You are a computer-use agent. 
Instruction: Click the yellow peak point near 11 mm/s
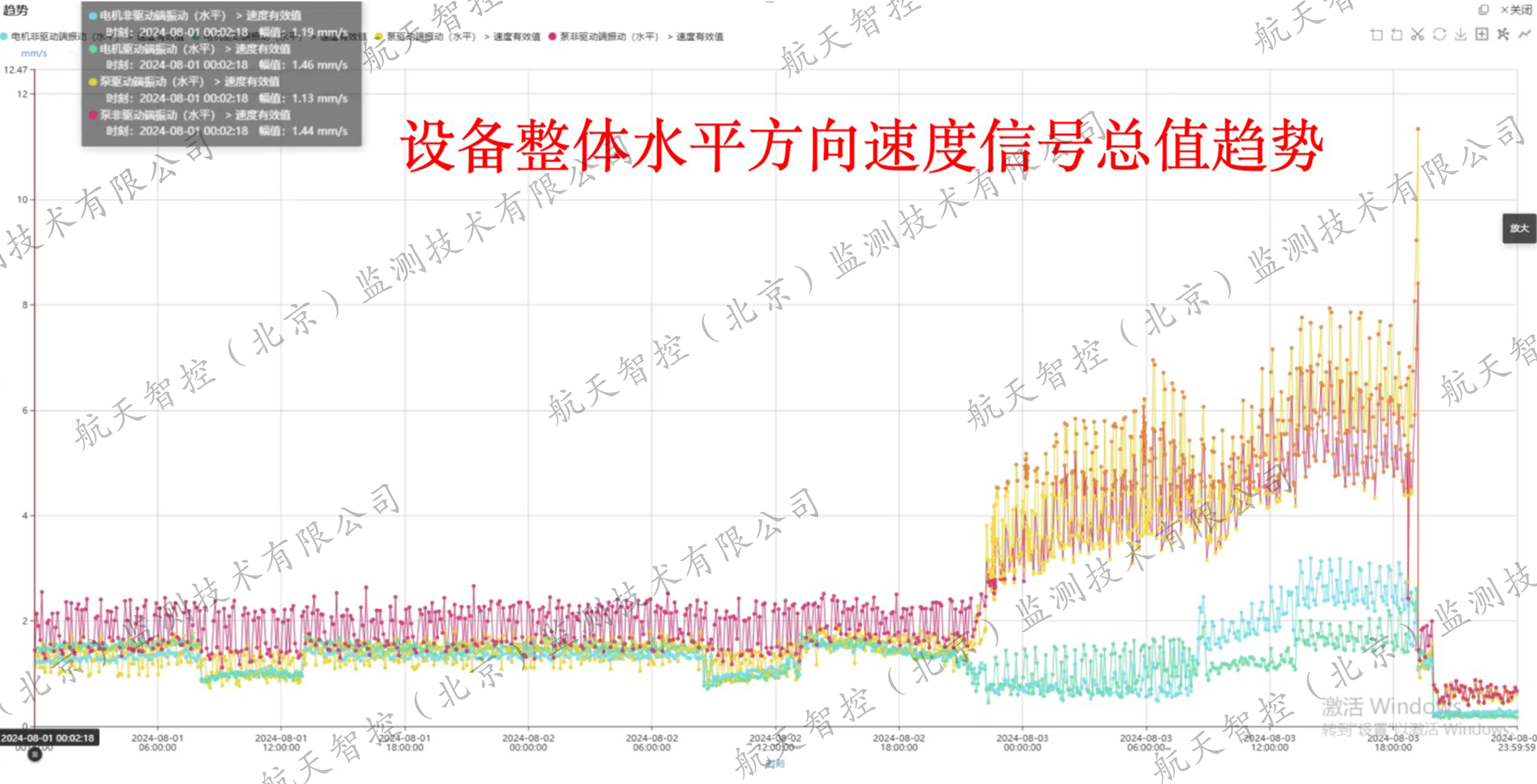coord(1417,129)
